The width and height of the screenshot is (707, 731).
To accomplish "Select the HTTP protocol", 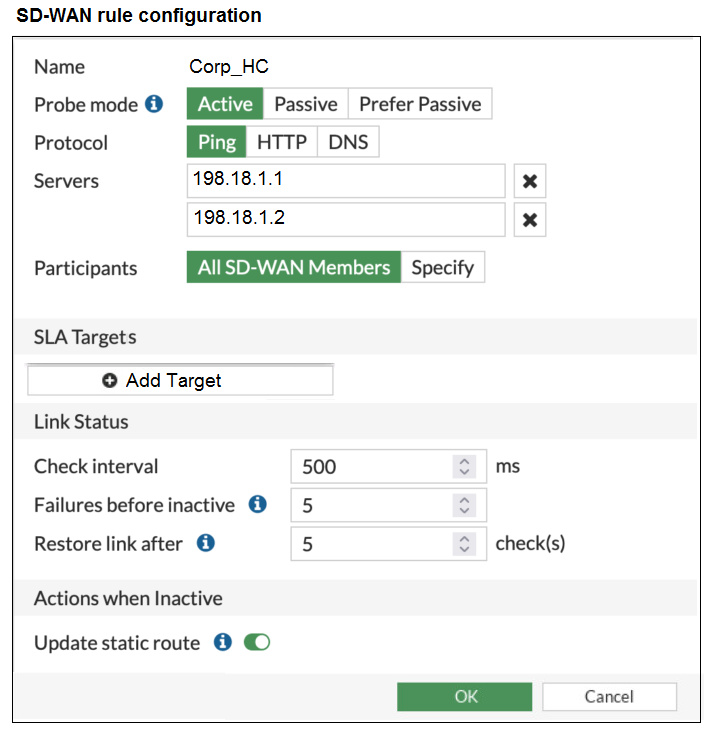I will coord(282,142).
